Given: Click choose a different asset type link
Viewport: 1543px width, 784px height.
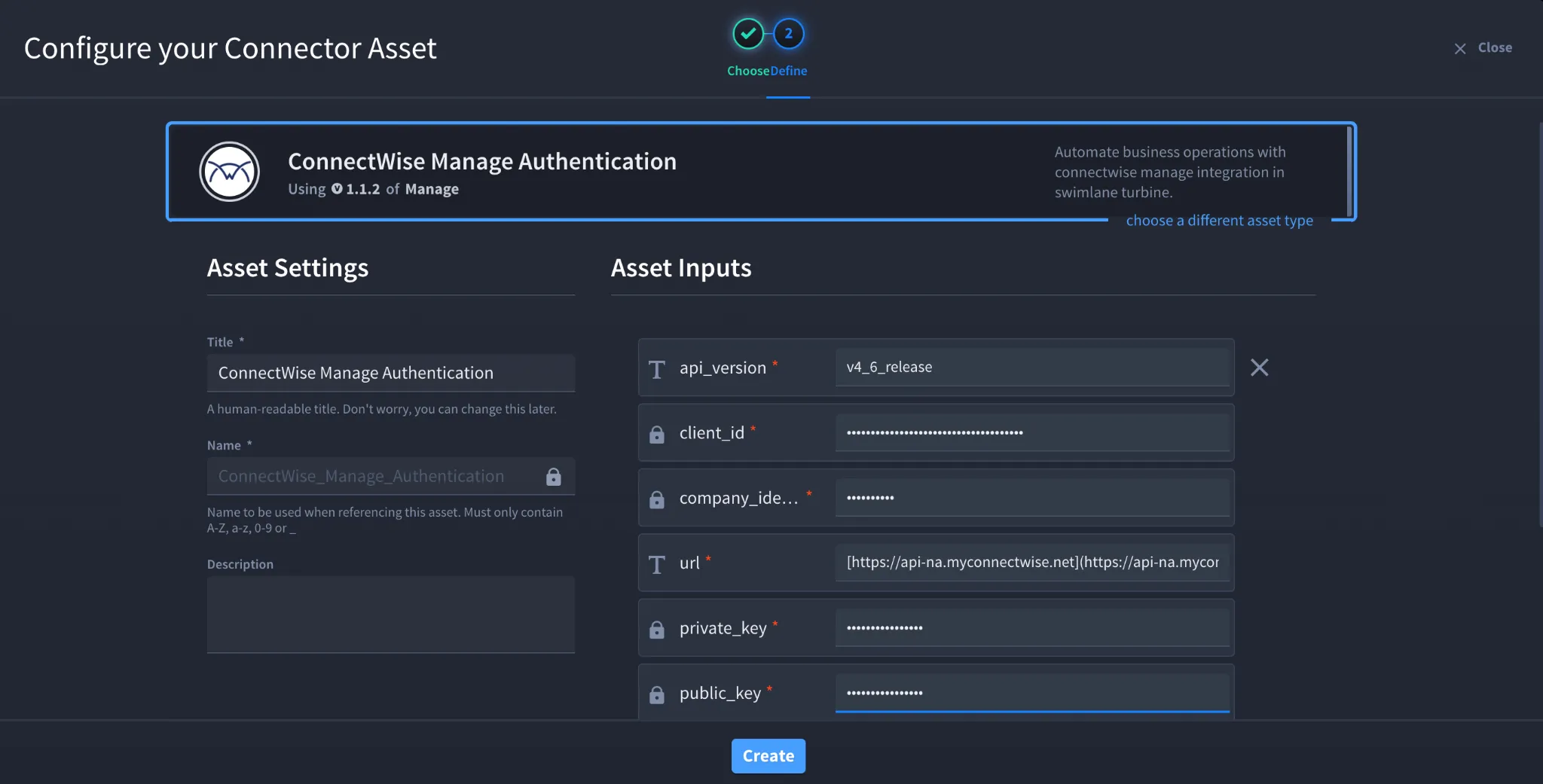Looking at the screenshot, I should (x=1220, y=221).
